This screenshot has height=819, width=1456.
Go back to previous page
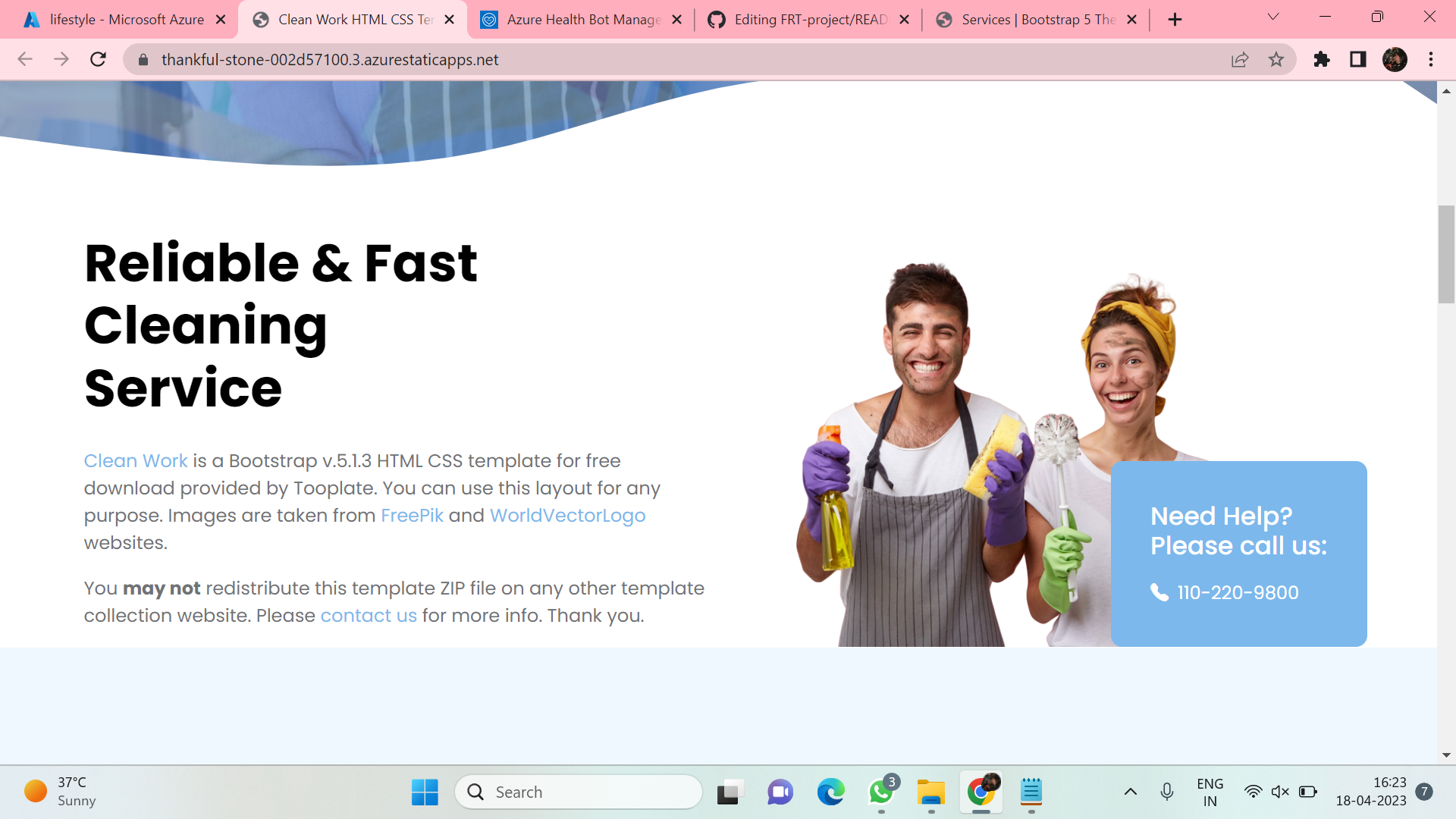25,59
